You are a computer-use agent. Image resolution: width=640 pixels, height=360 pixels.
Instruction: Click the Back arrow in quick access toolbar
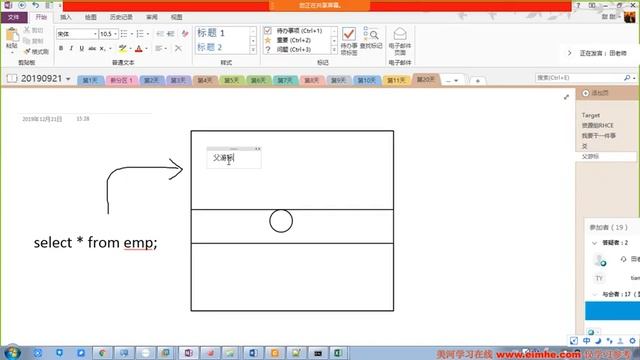pyautogui.click(x=22, y=5)
